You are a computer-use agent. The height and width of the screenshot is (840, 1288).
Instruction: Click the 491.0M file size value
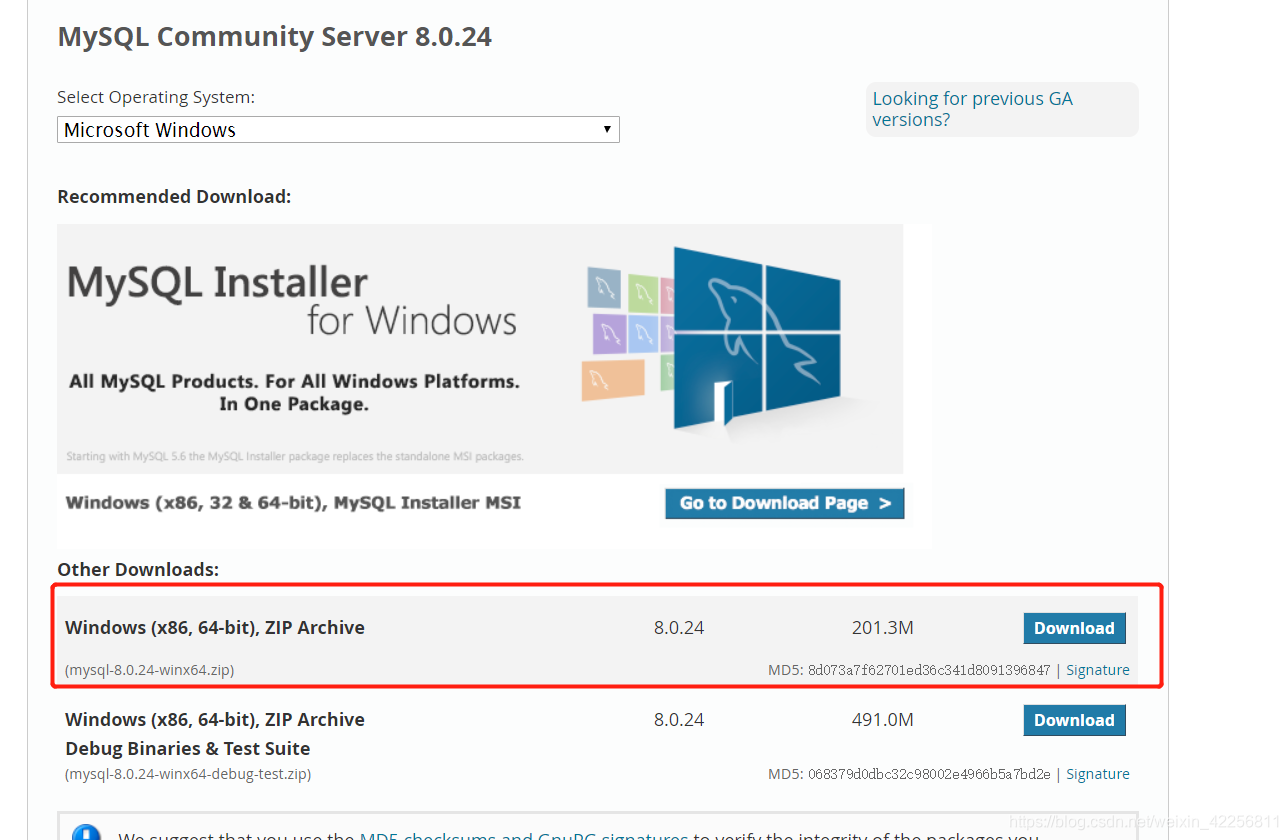click(882, 720)
